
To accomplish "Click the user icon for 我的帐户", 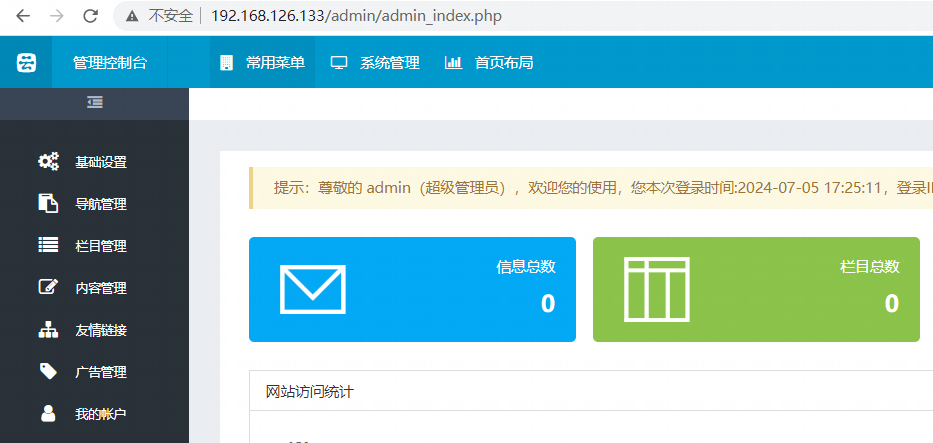I will pyautogui.click(x=48, y=413).
